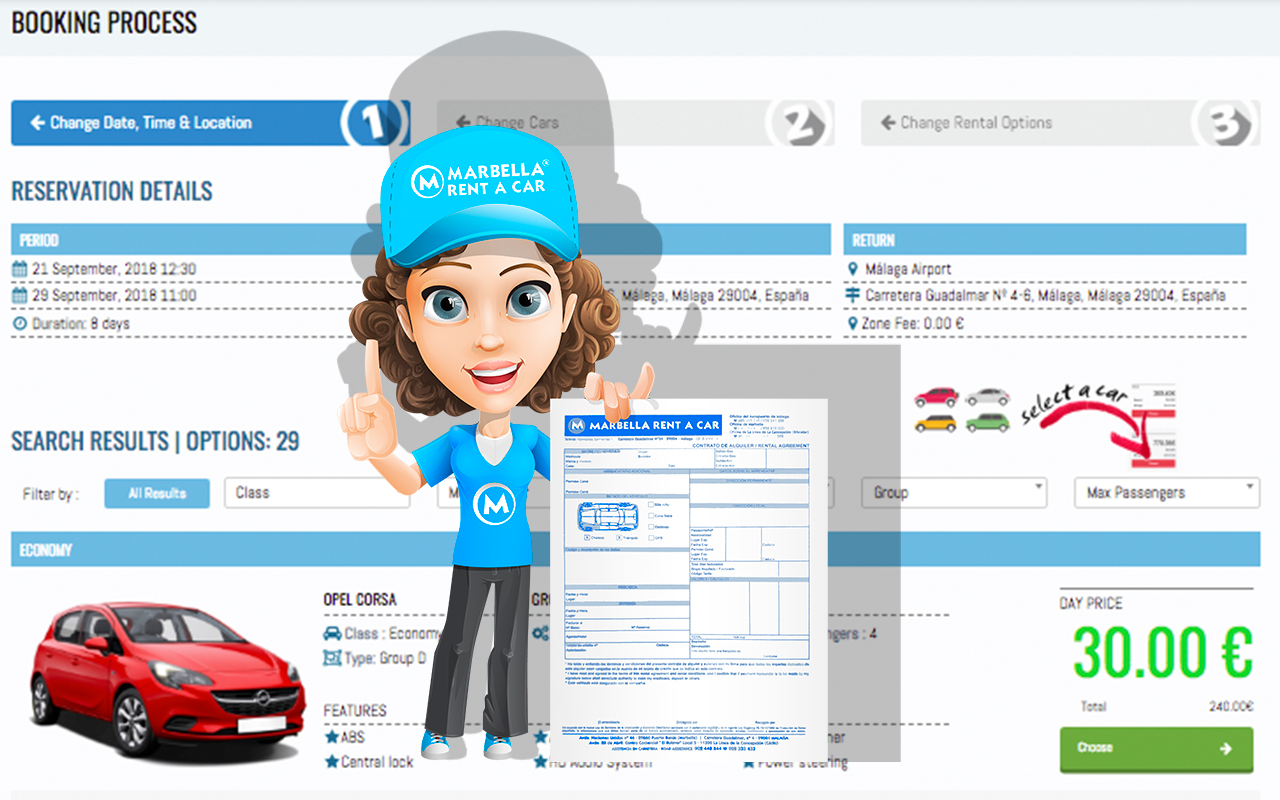1280x800 pixels.
Task: Open the Group filter dropdown
Action: point(953,493)
